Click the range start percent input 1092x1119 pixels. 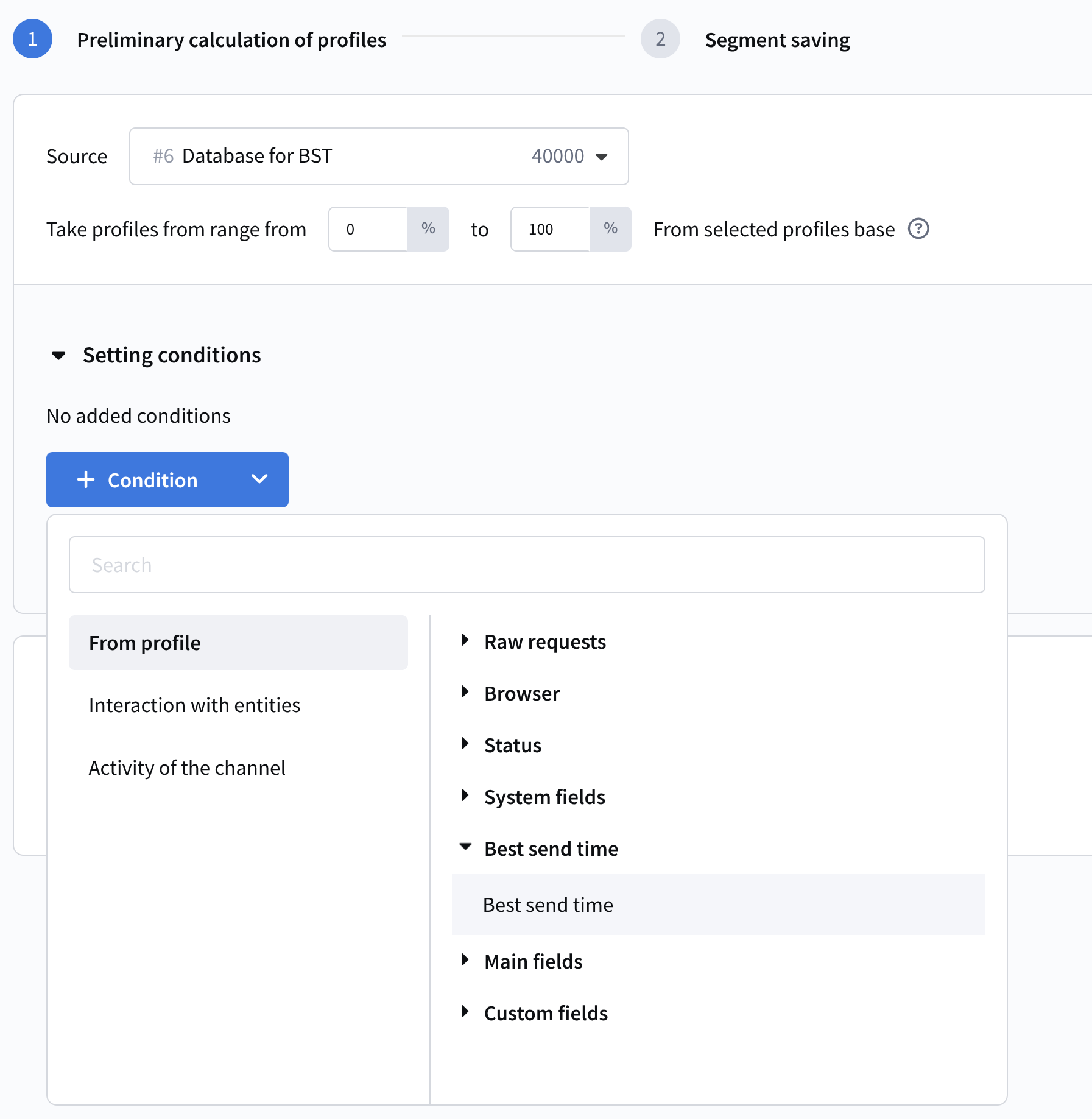pyautogui.click(x=368, y=229)
